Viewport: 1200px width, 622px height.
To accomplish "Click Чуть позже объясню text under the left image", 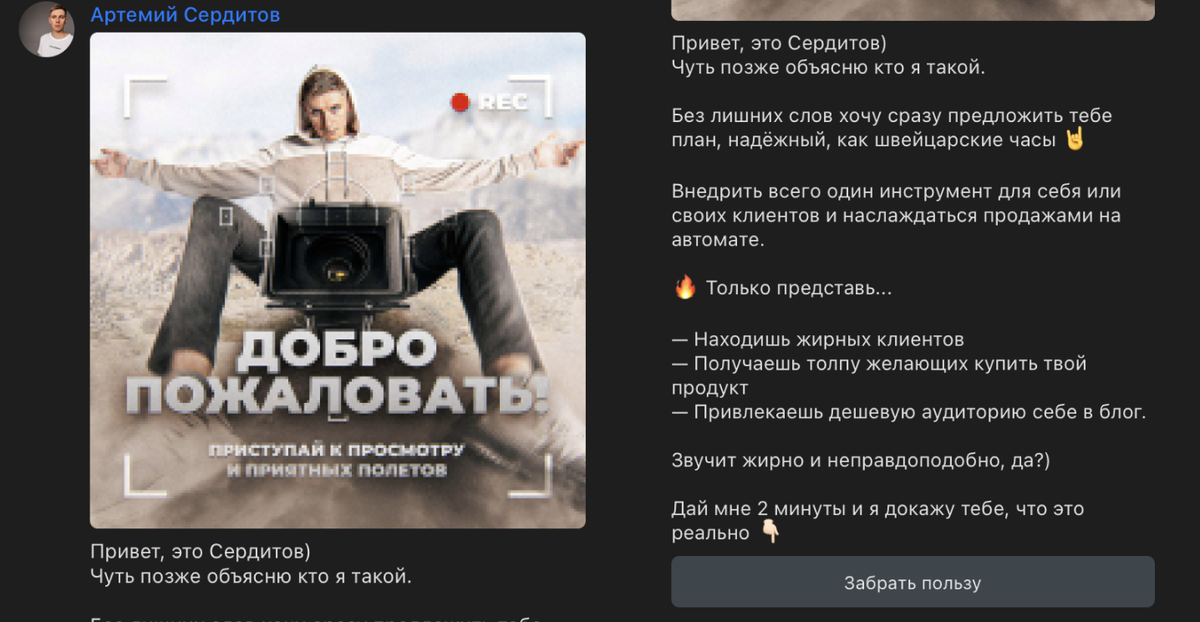I will tap(251, 576).
